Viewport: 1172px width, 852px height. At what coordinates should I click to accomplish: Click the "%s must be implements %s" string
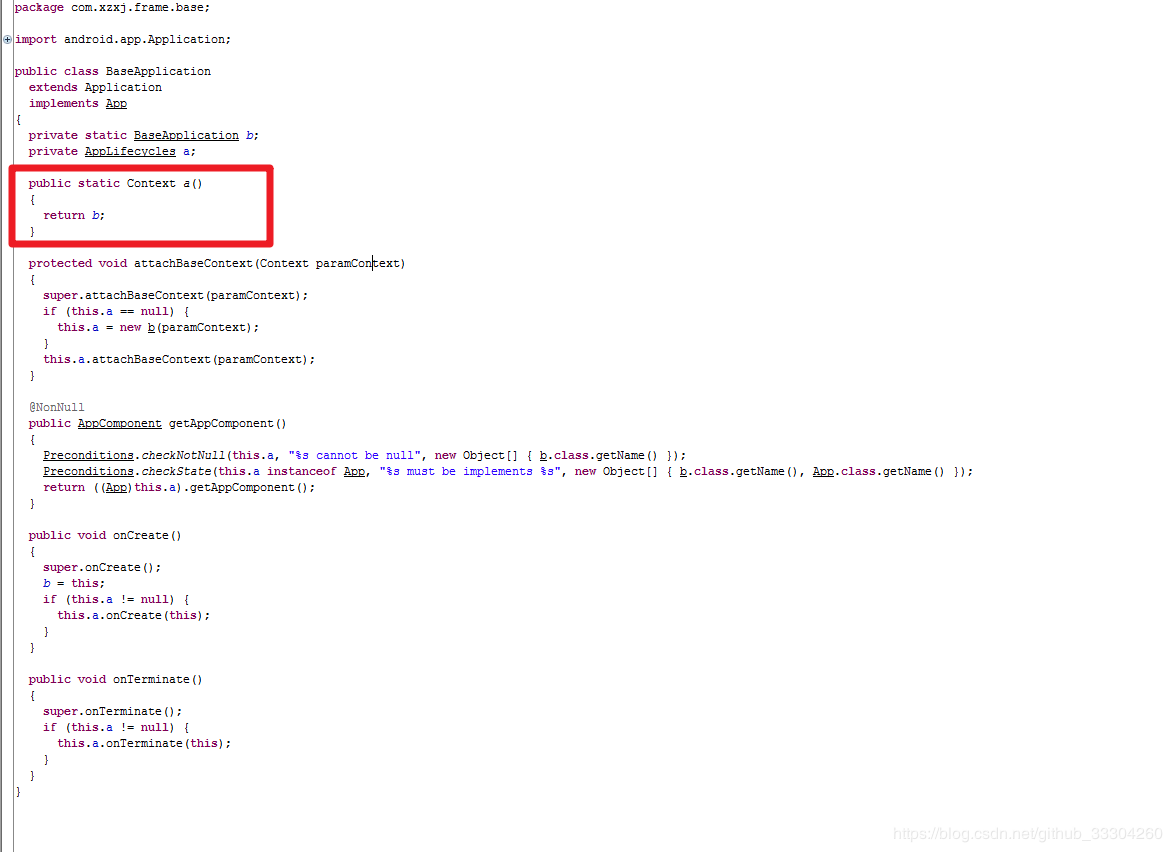tap(470, 471)
